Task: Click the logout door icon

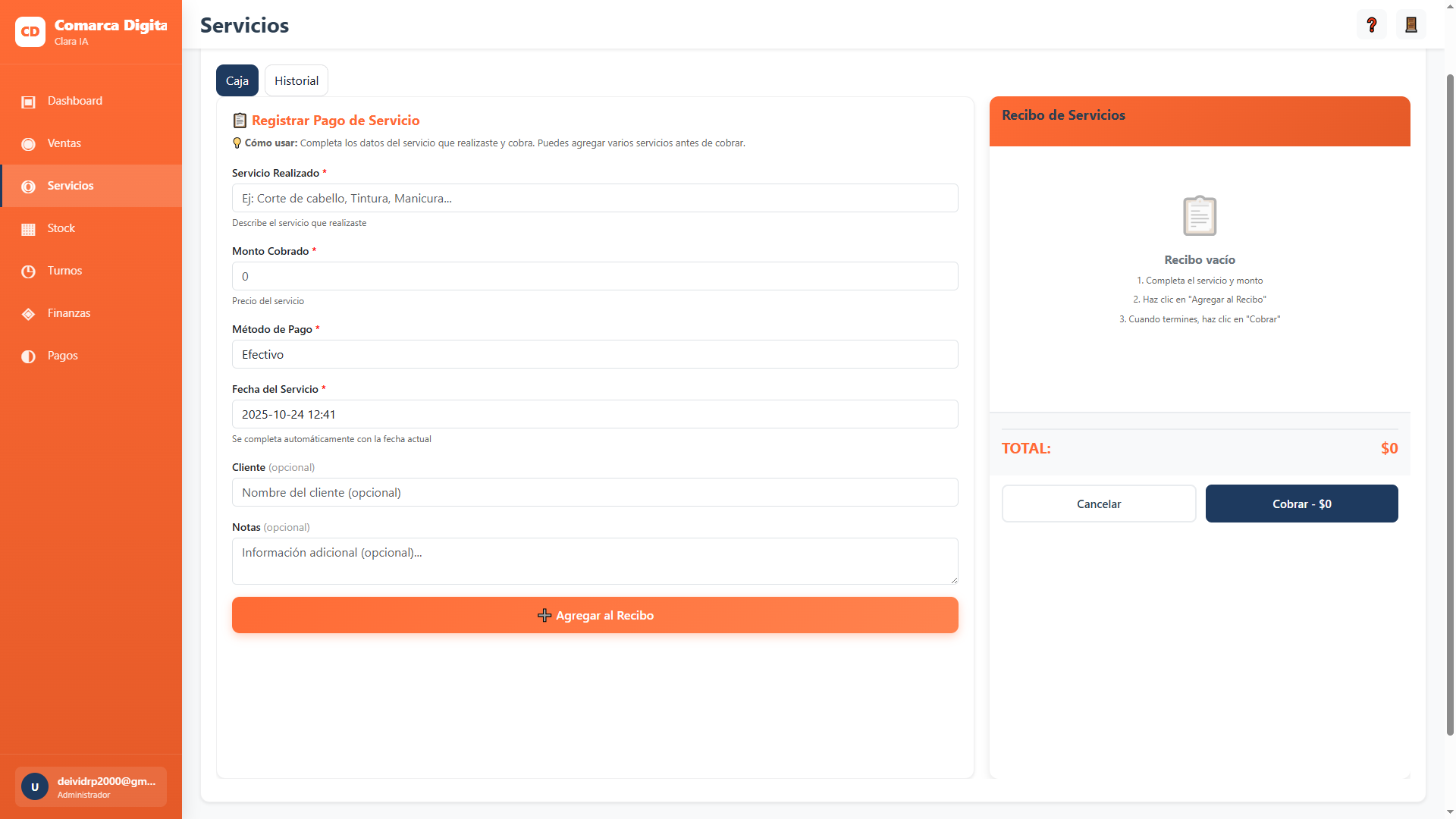Action: coord(1410,25)
